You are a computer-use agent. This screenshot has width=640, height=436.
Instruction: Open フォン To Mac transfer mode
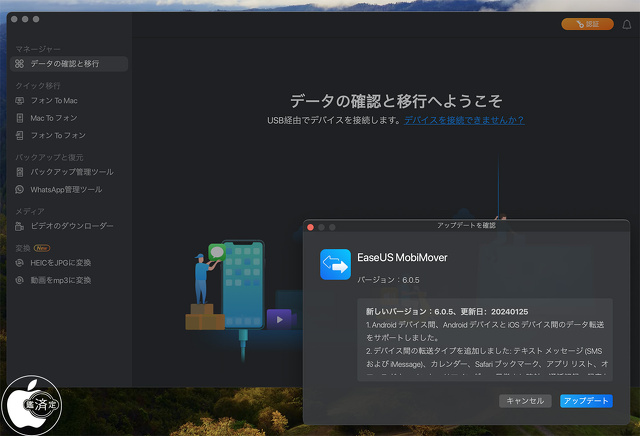pos(54,100)
